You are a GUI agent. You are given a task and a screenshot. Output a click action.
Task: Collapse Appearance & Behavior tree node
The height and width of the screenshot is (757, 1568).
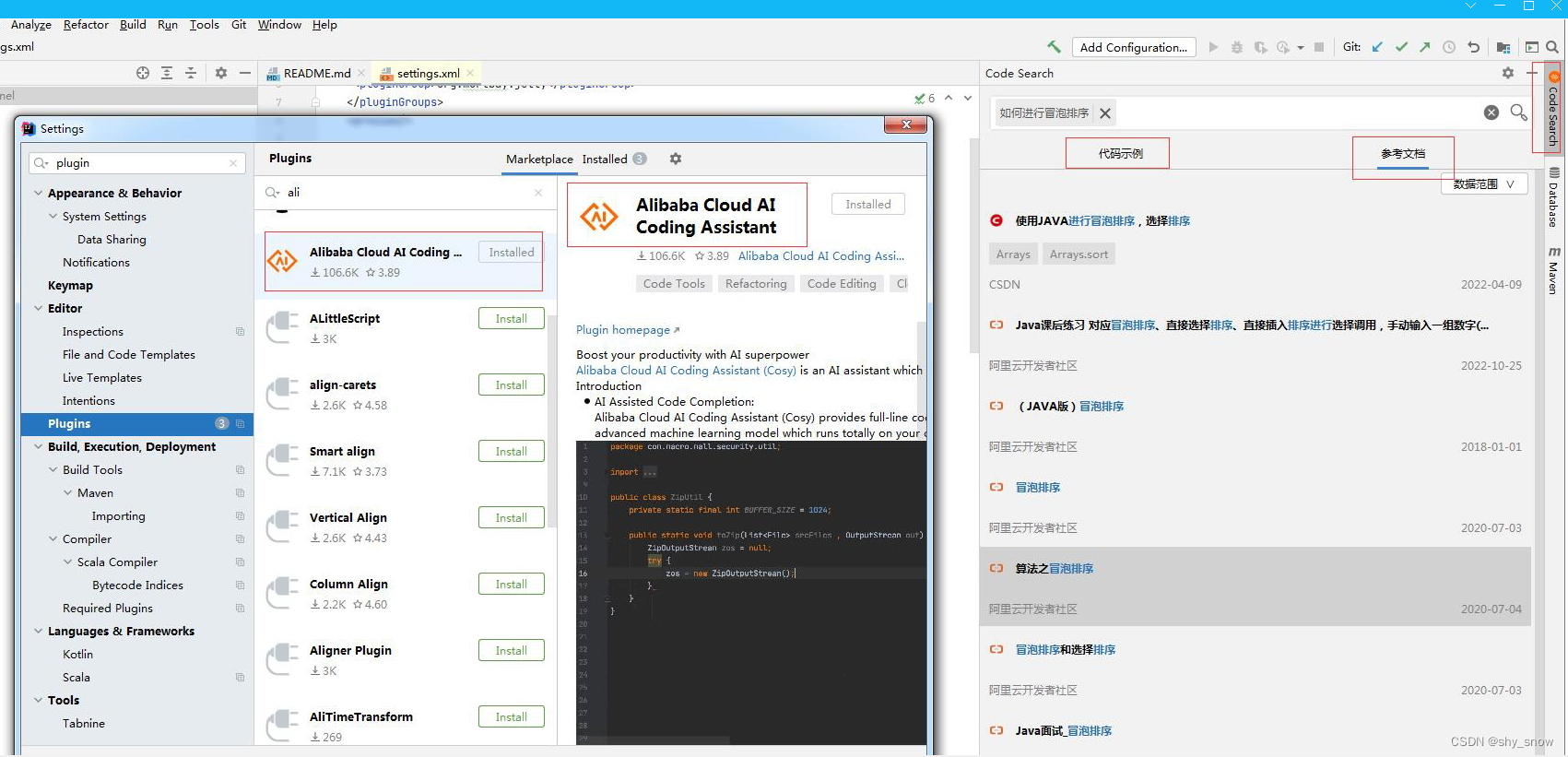39,193
